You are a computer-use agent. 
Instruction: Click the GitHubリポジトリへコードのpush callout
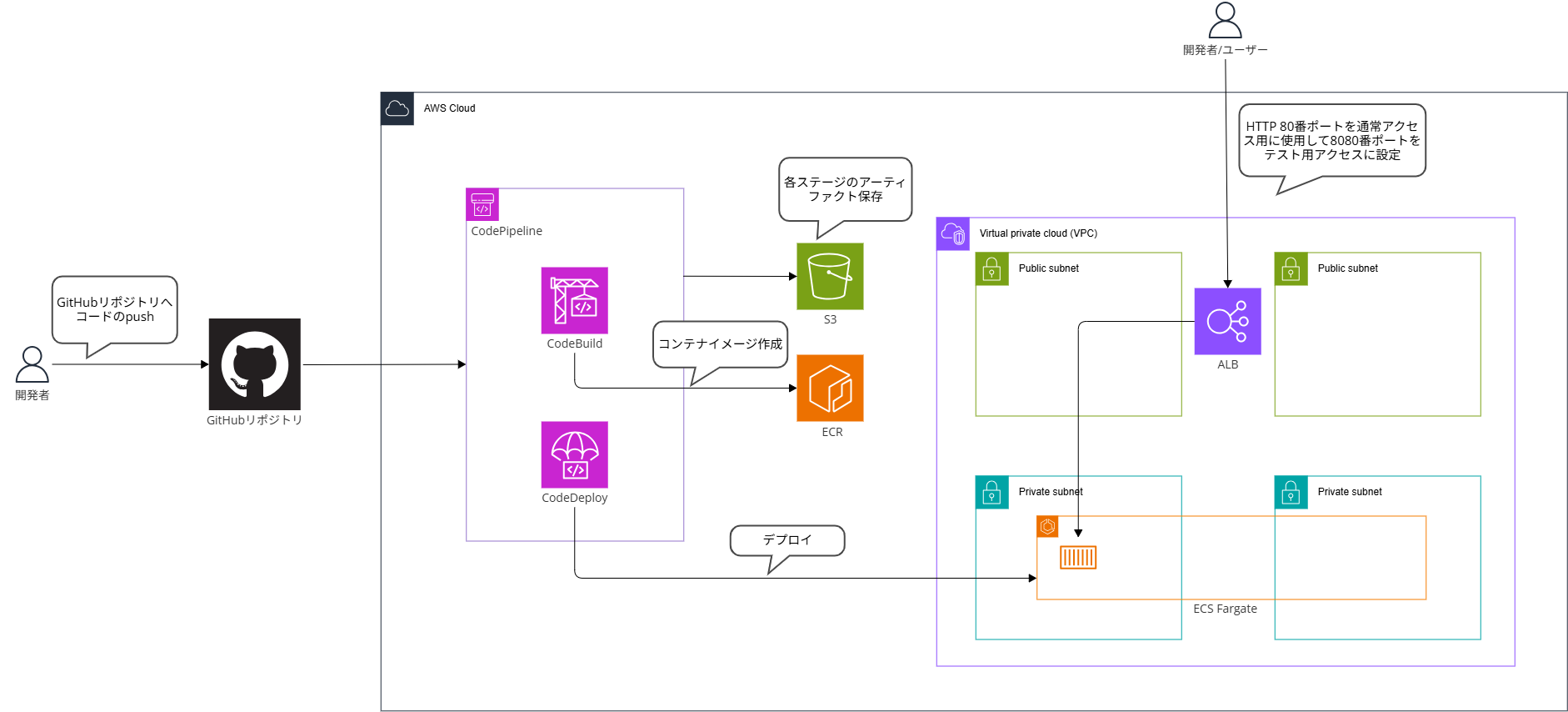click(x=115, y=309)
